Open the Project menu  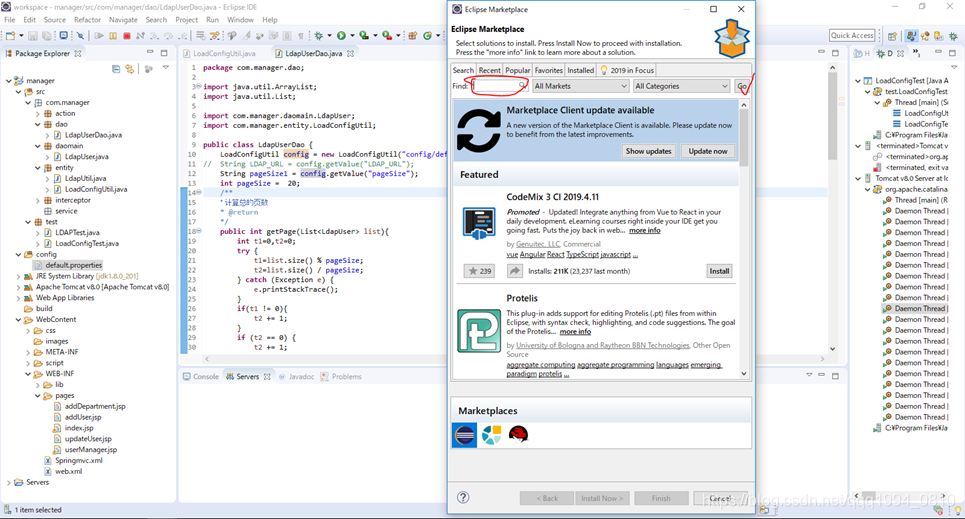click(x=186, y=20)
